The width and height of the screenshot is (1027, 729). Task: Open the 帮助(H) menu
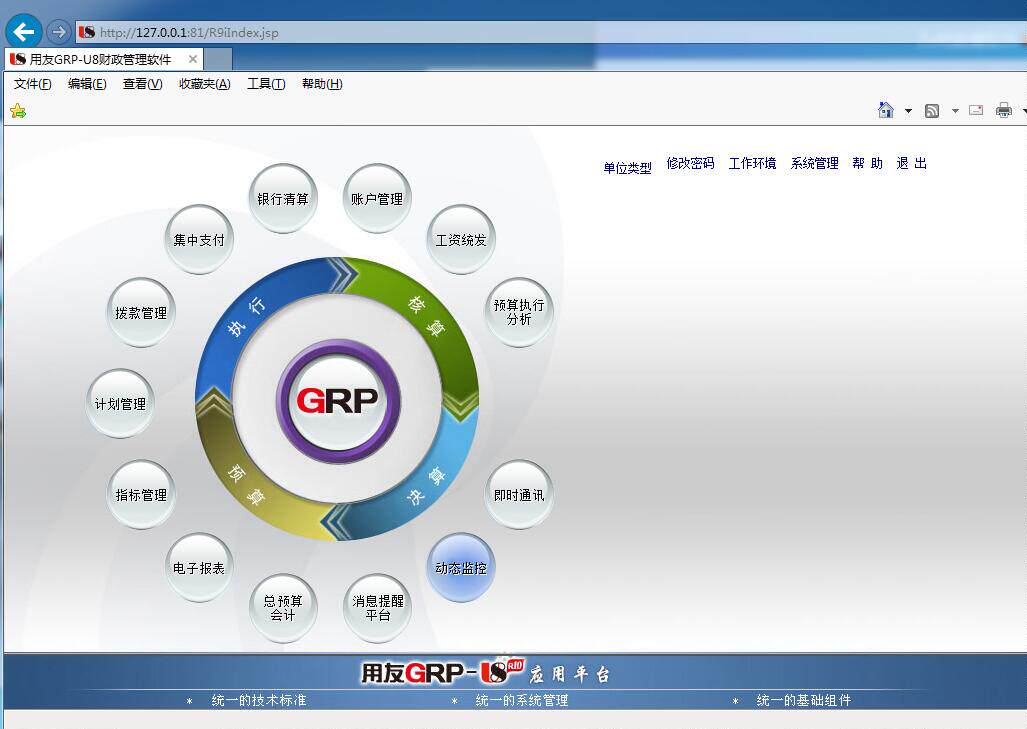pos(322,84)
